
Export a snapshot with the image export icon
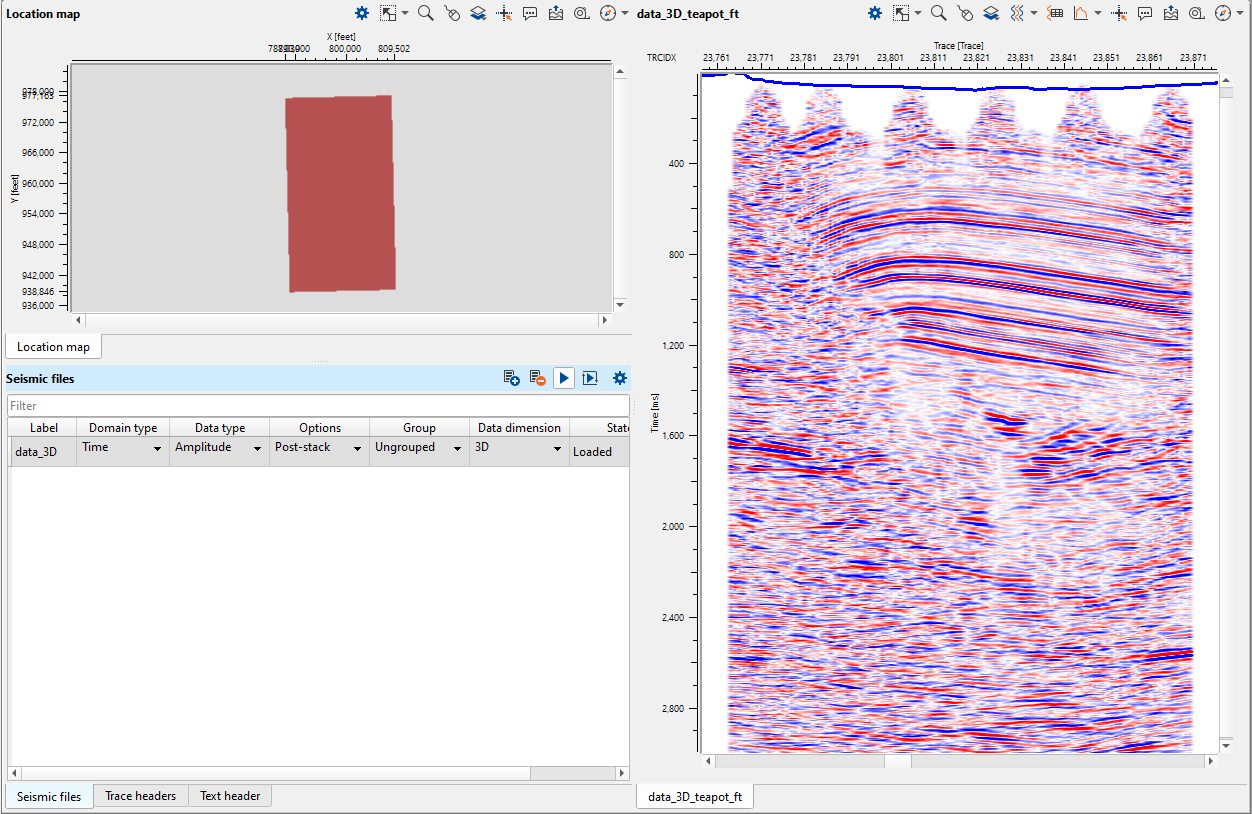click(x=1171, y=13)
